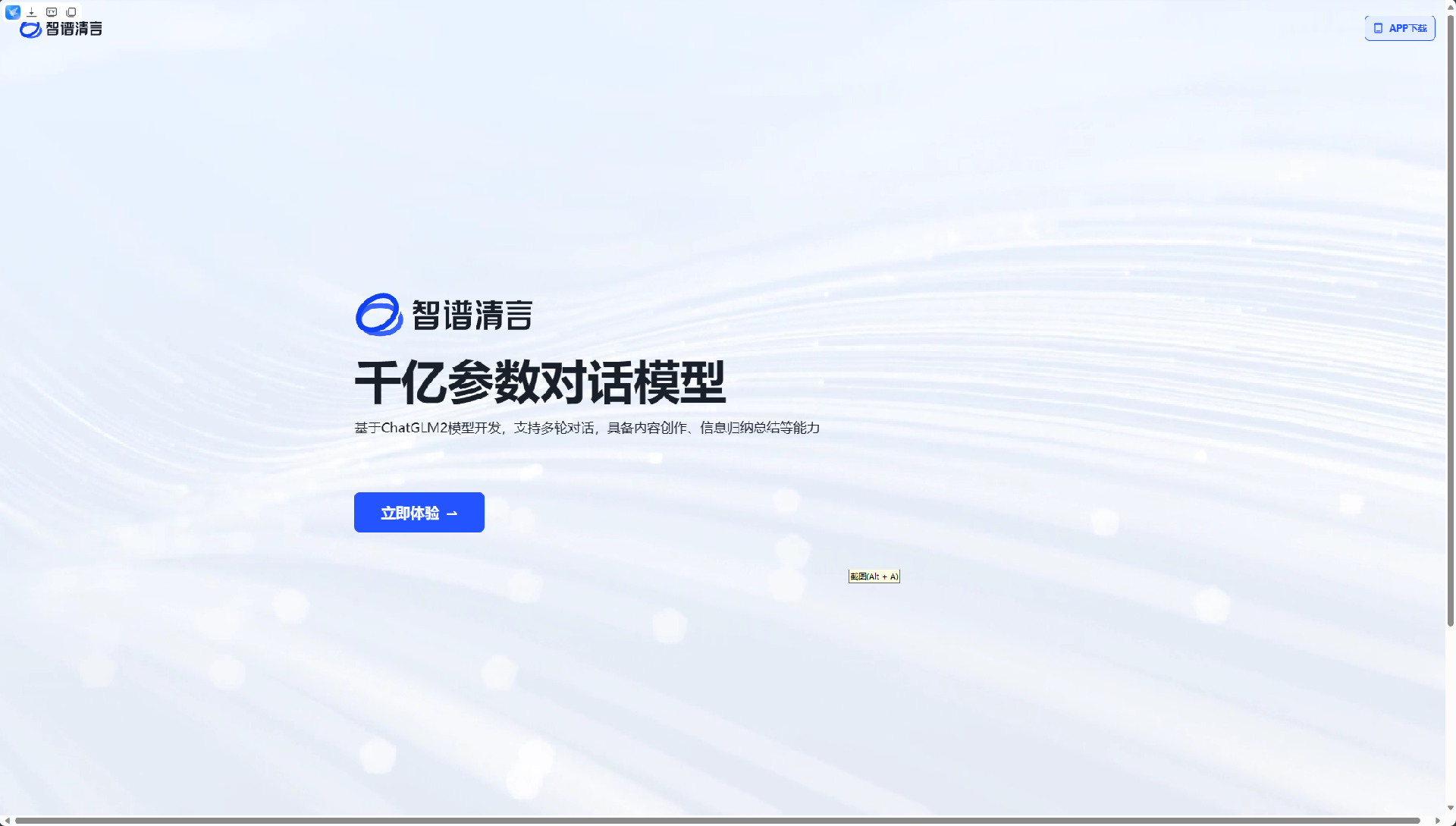Click the 截图(Alt + A) screenshot prompt
1456x826 pixels.
874,576
